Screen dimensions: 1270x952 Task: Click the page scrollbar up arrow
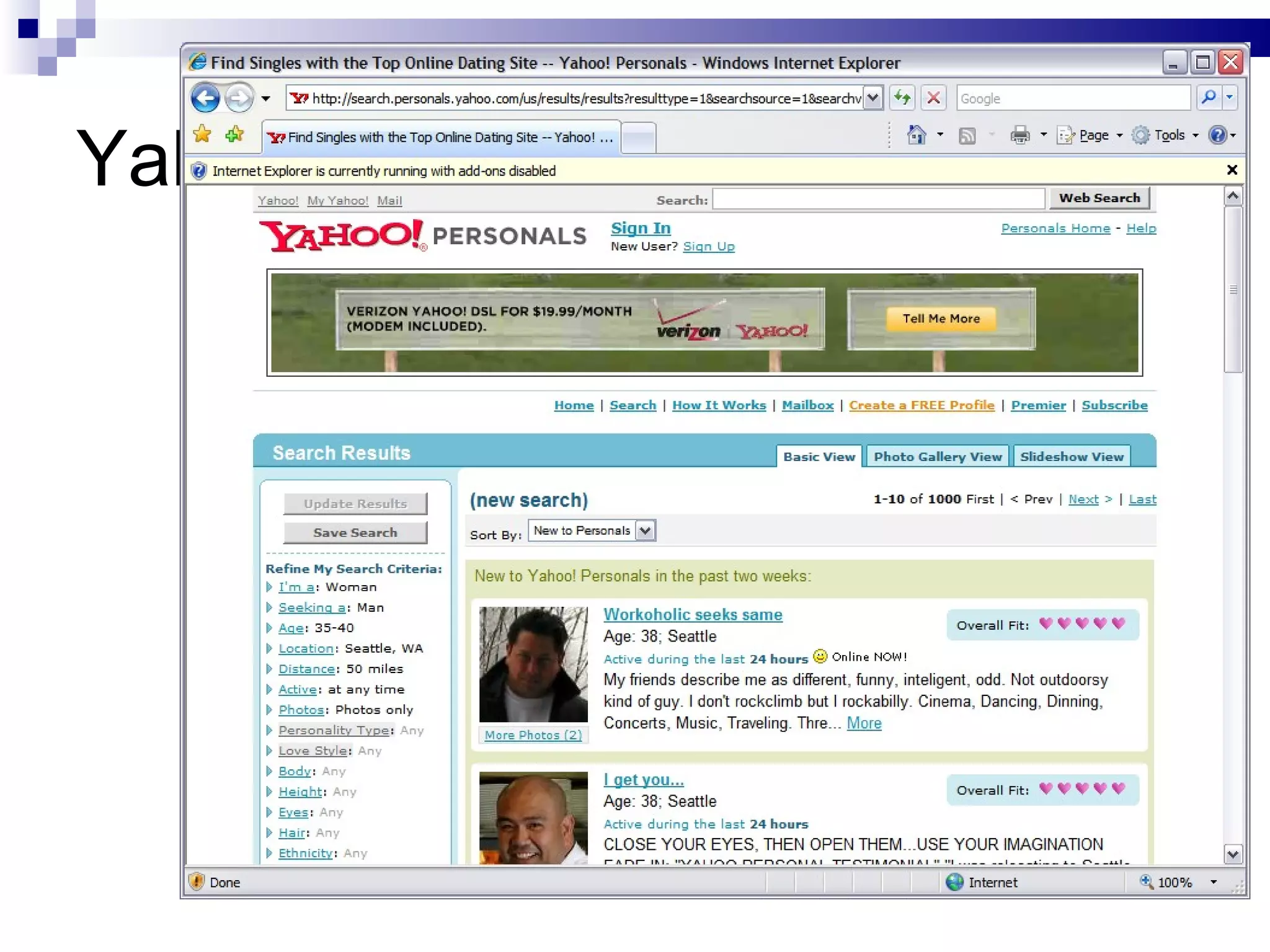[1233, 196]
